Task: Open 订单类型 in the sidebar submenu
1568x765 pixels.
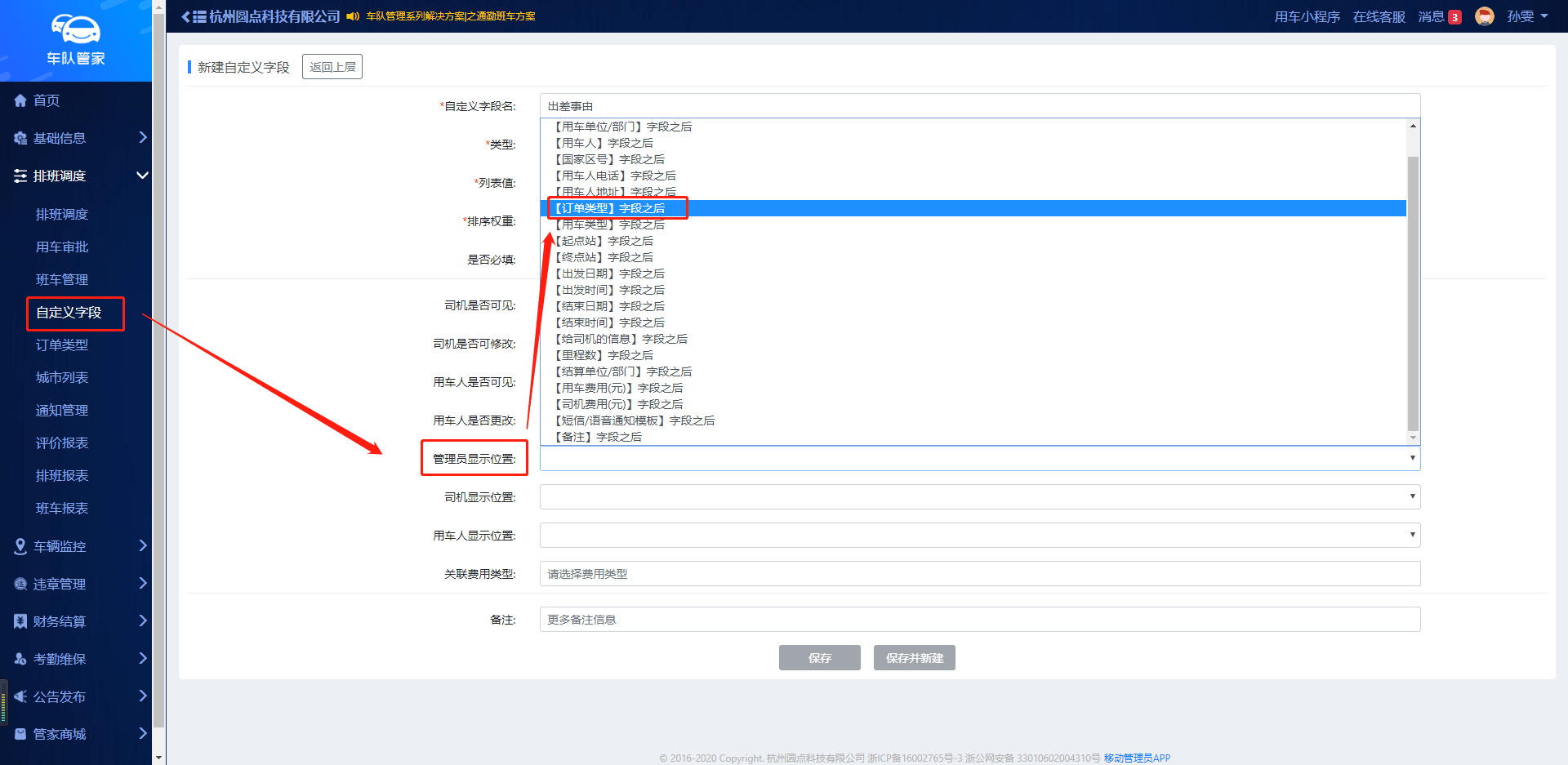Action: (62, 345)
